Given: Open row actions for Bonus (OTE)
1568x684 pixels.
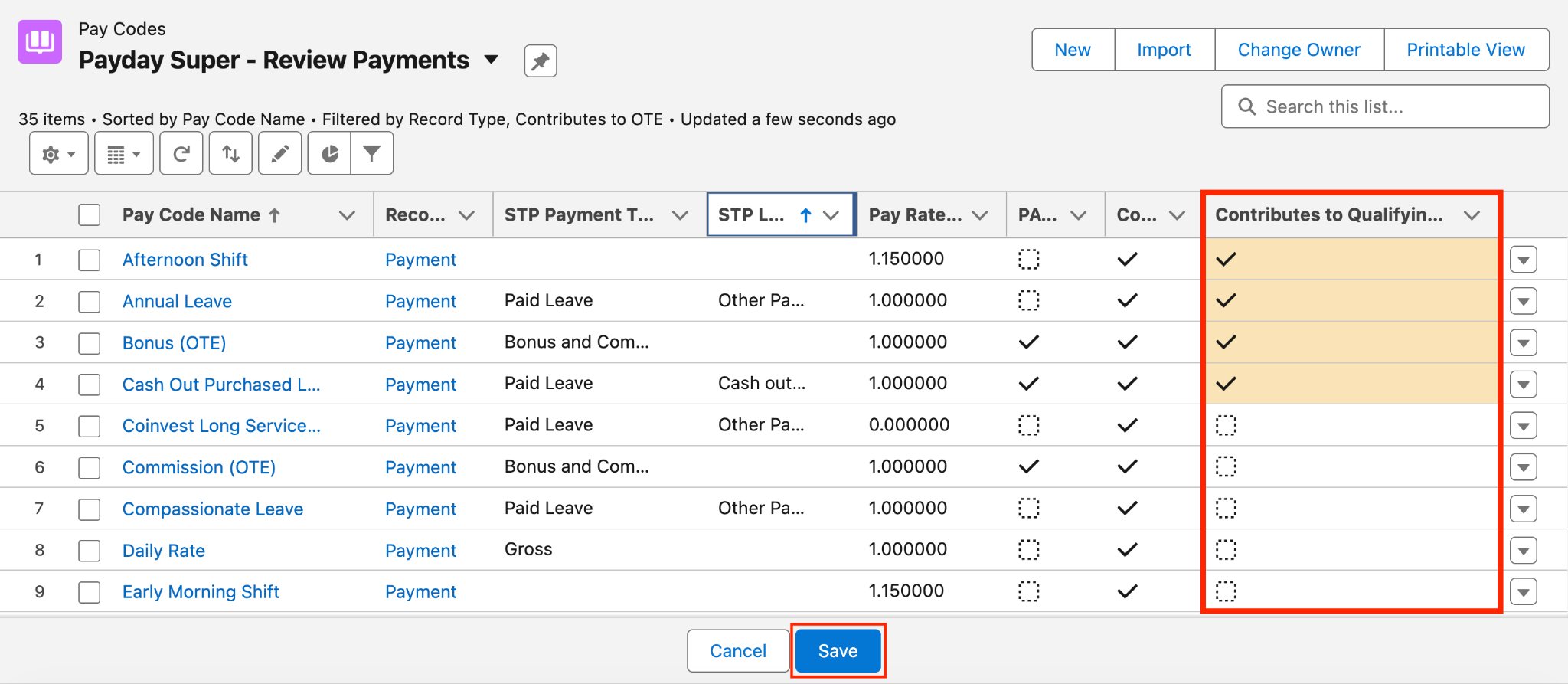Looking at the screenshot, I should 1524,342.
